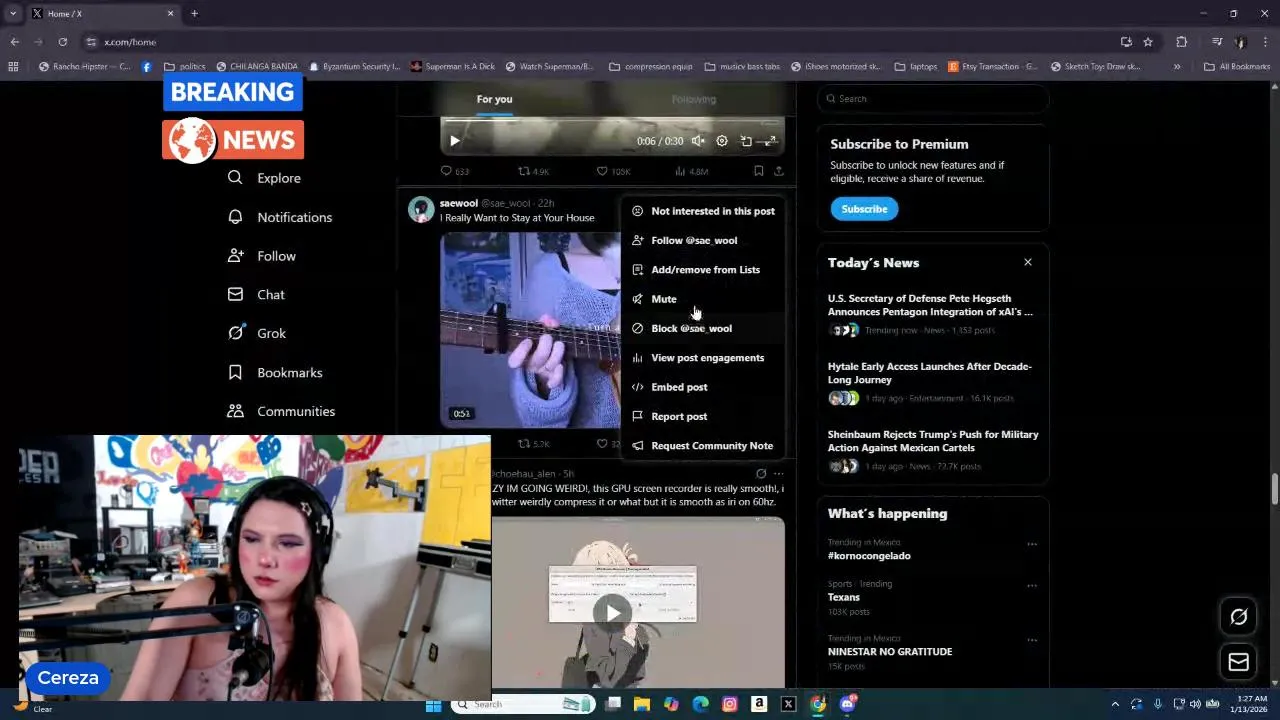Bookmark this page with star icon
The image size is (1280, 720).
point(1148,42)
